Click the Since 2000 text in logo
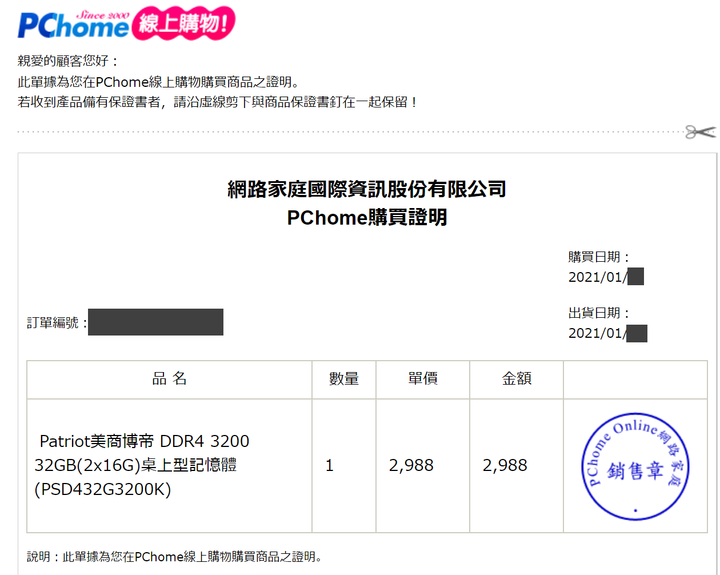 pos(103,15)
